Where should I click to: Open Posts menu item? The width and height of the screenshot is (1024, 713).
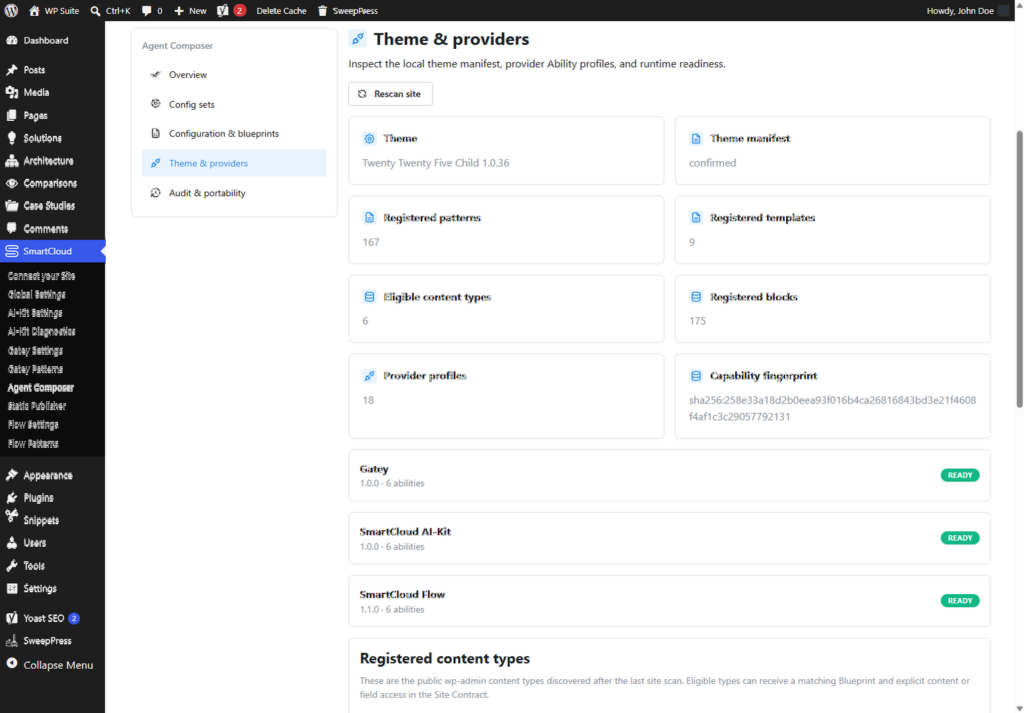click(52, 70)
